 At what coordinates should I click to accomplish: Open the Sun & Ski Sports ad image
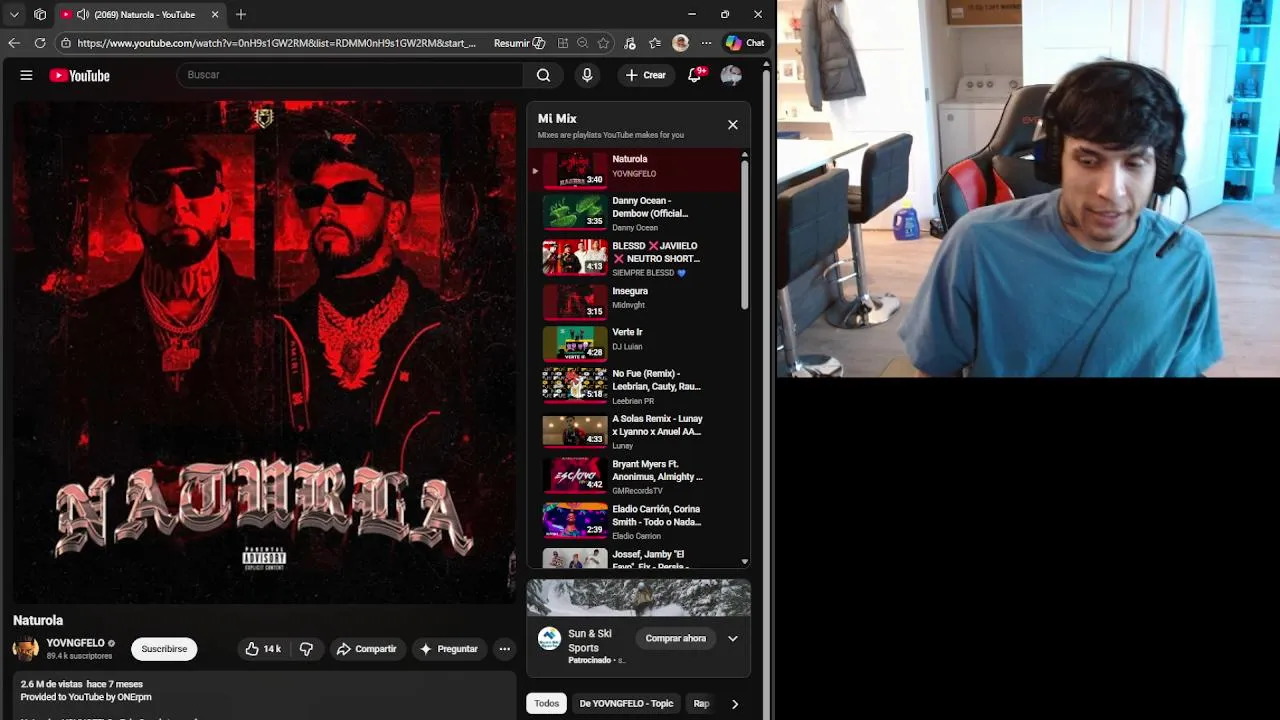coord(638,598)
